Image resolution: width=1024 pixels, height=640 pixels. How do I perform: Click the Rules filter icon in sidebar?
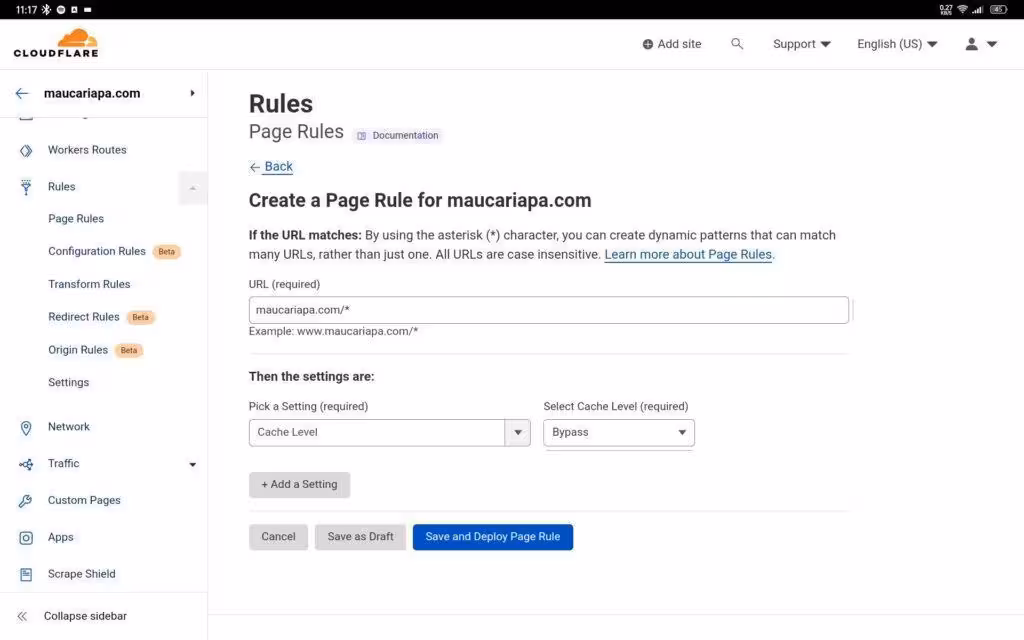point(25,187)
